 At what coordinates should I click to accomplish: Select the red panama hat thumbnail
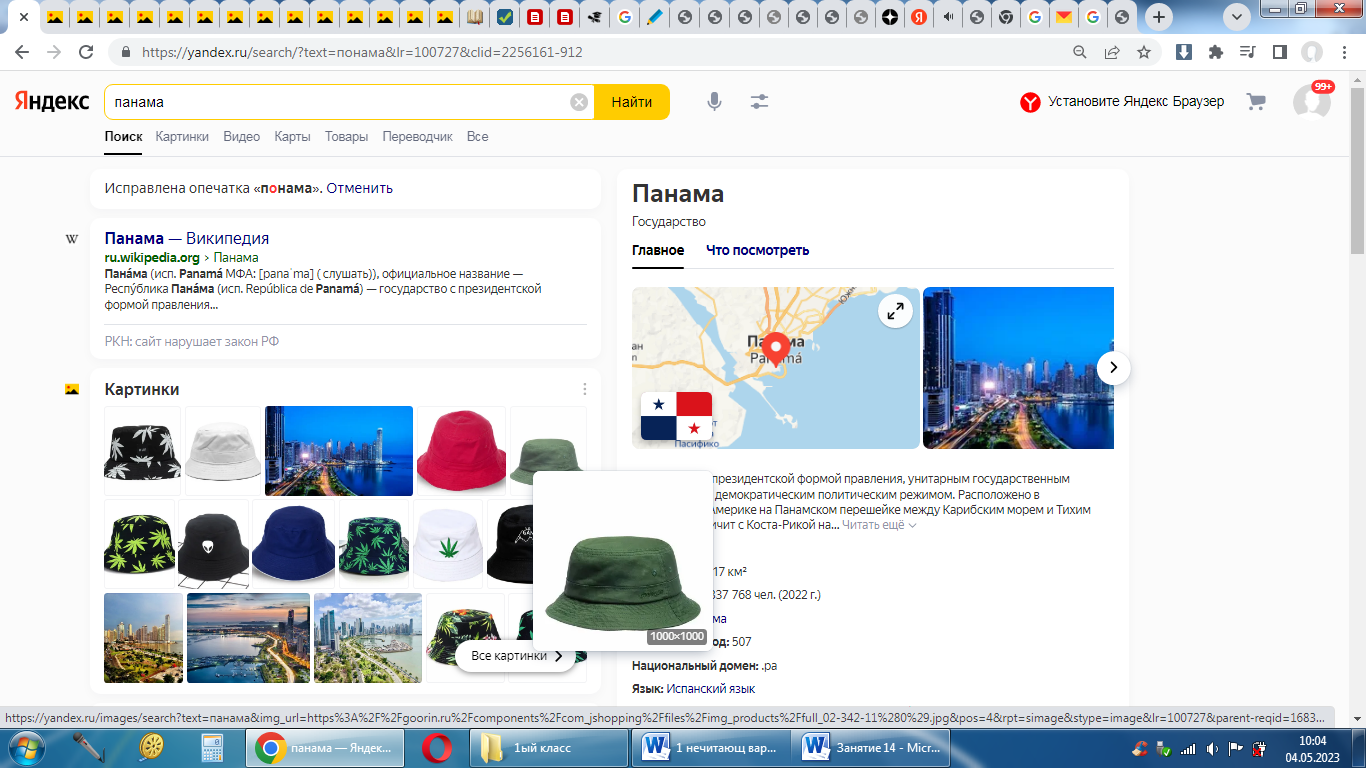coord(461,450)
